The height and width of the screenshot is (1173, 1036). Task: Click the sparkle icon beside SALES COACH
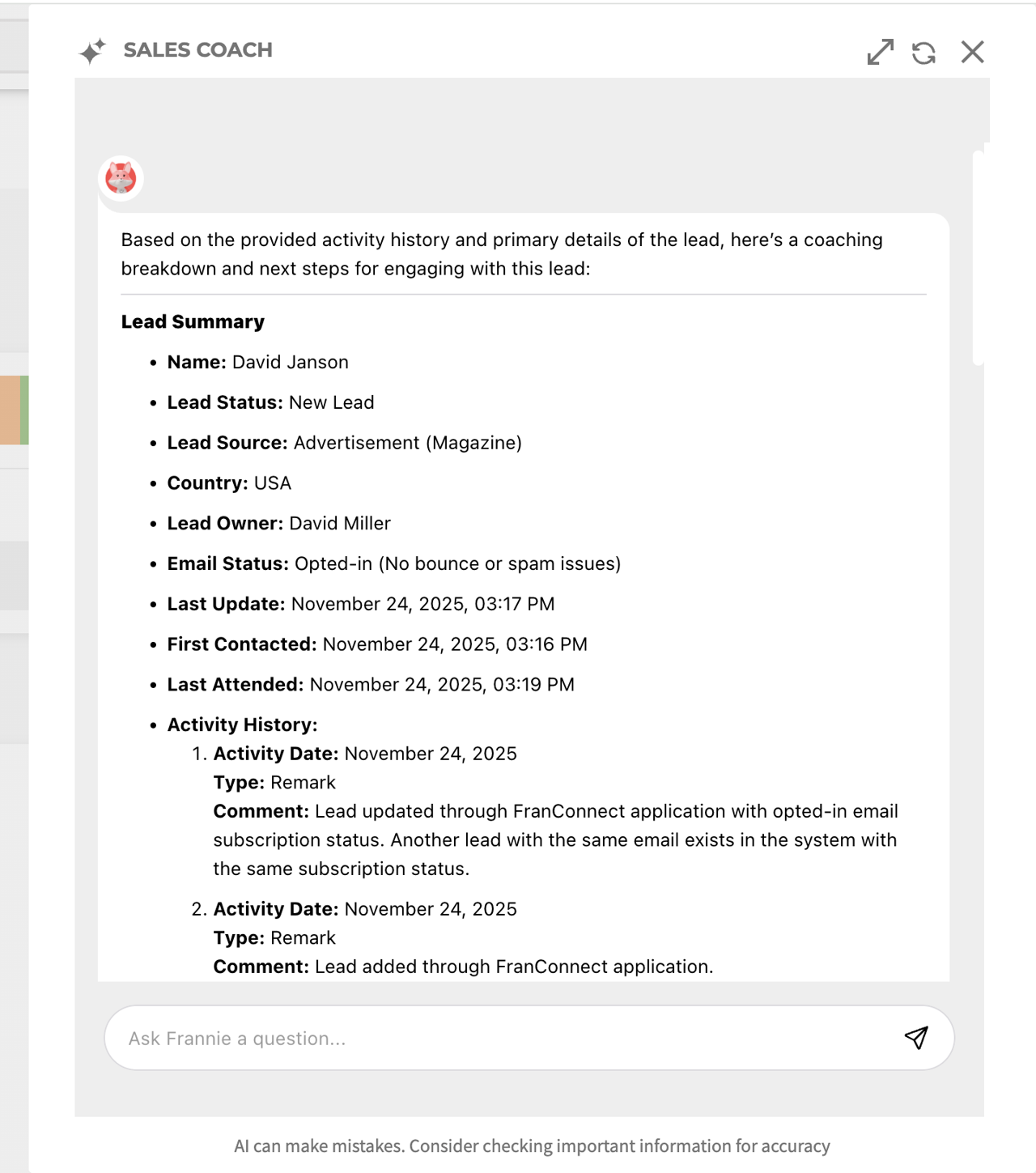[x=93, y=49]
